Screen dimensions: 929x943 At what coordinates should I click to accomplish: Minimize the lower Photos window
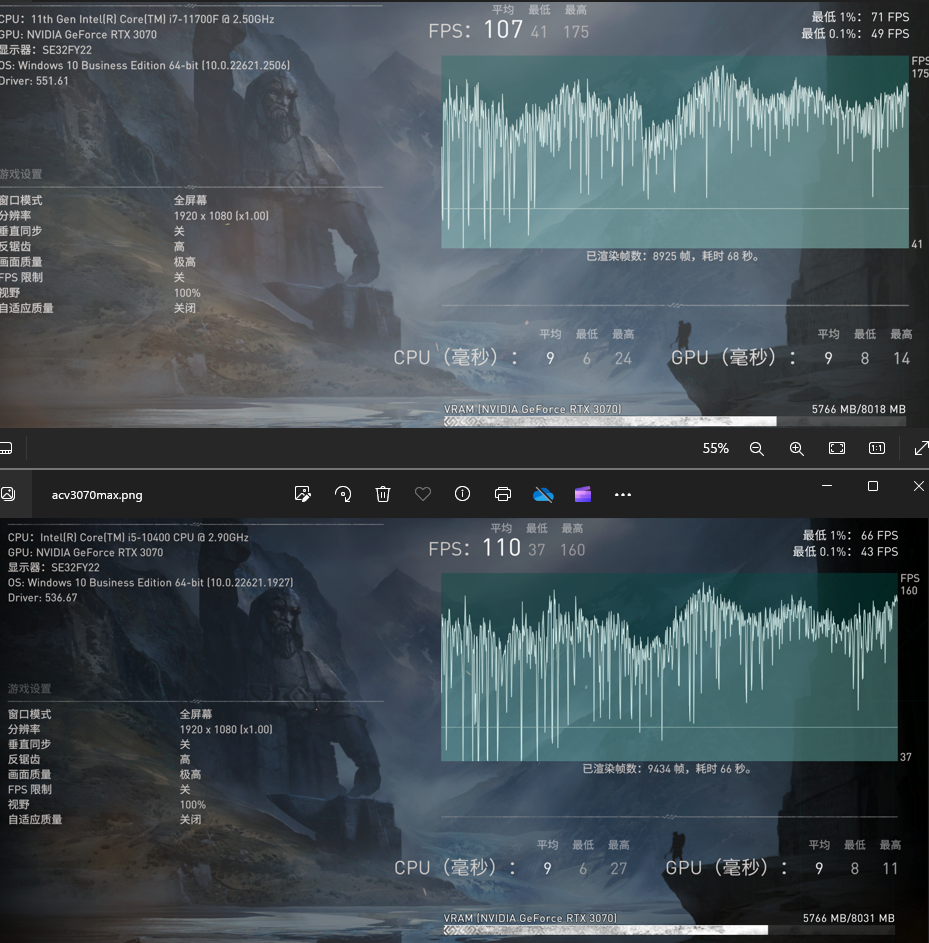[x=827, y=486]
